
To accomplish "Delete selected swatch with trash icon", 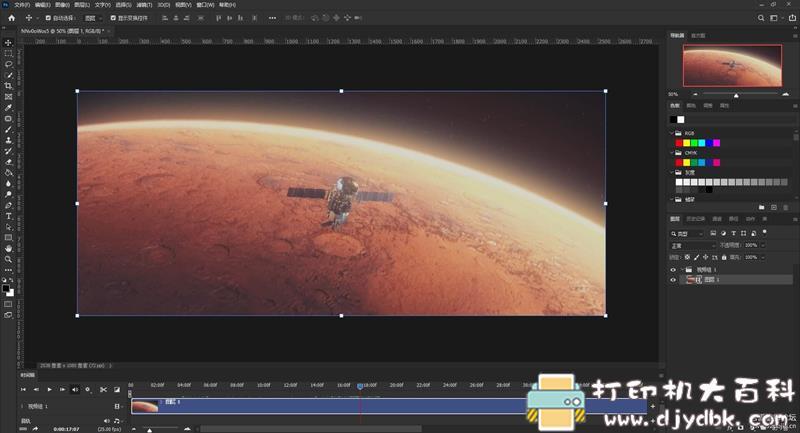I will [x=785, y=208].
